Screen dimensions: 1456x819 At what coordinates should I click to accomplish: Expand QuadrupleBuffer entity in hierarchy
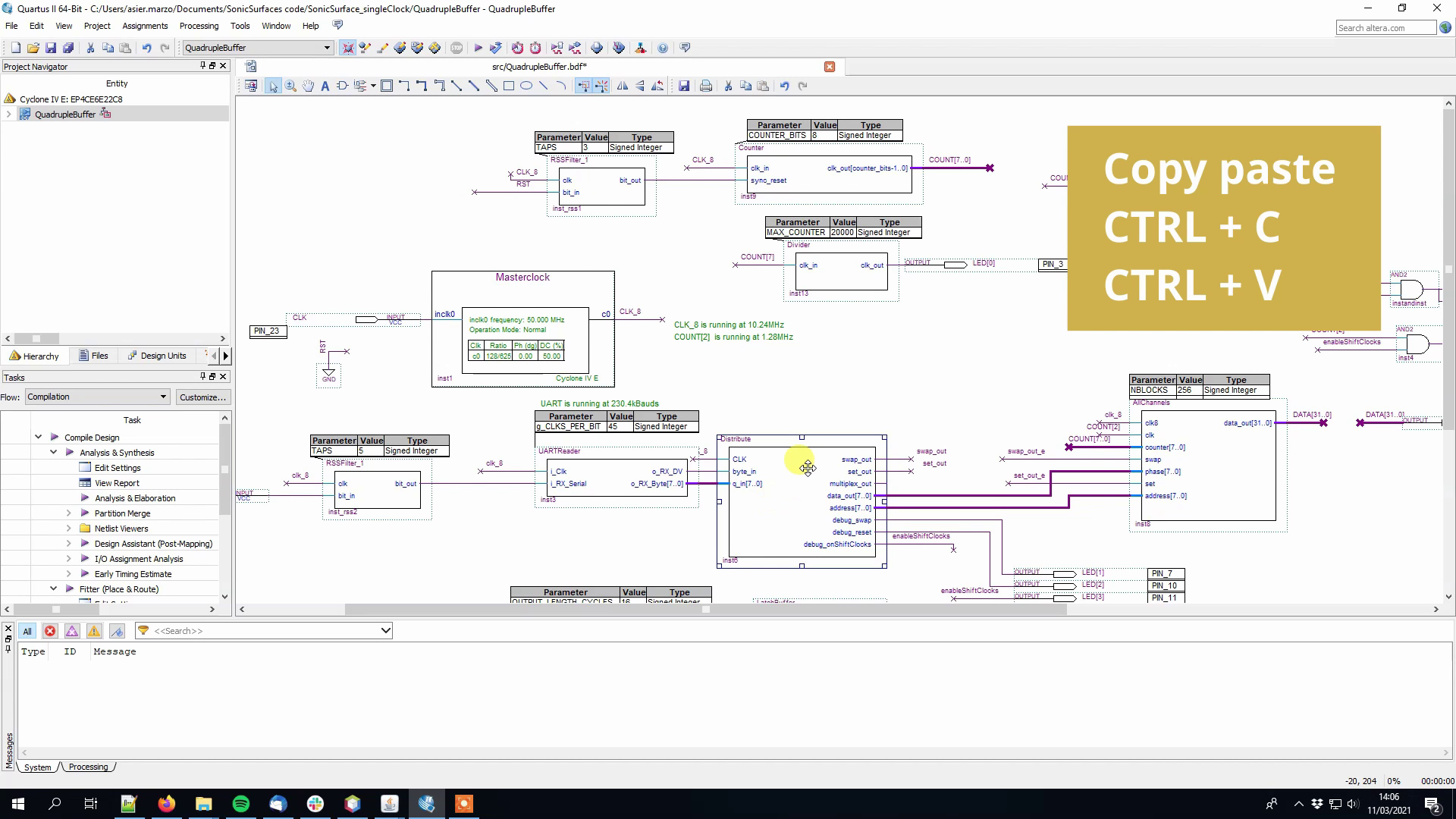point(8,115)
